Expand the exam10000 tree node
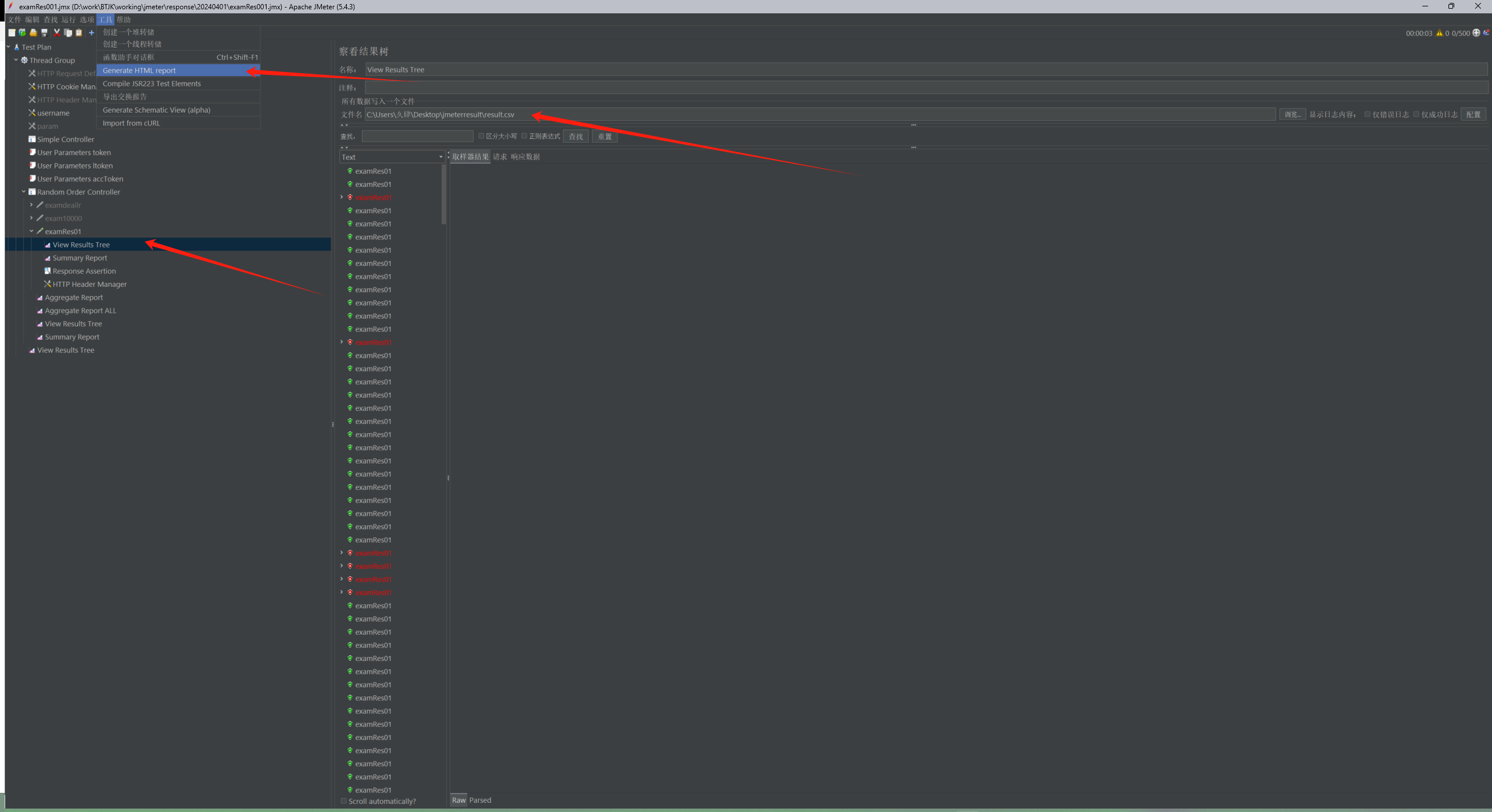The width and height of the screenshot is (1492, 812). click(31, 218)
